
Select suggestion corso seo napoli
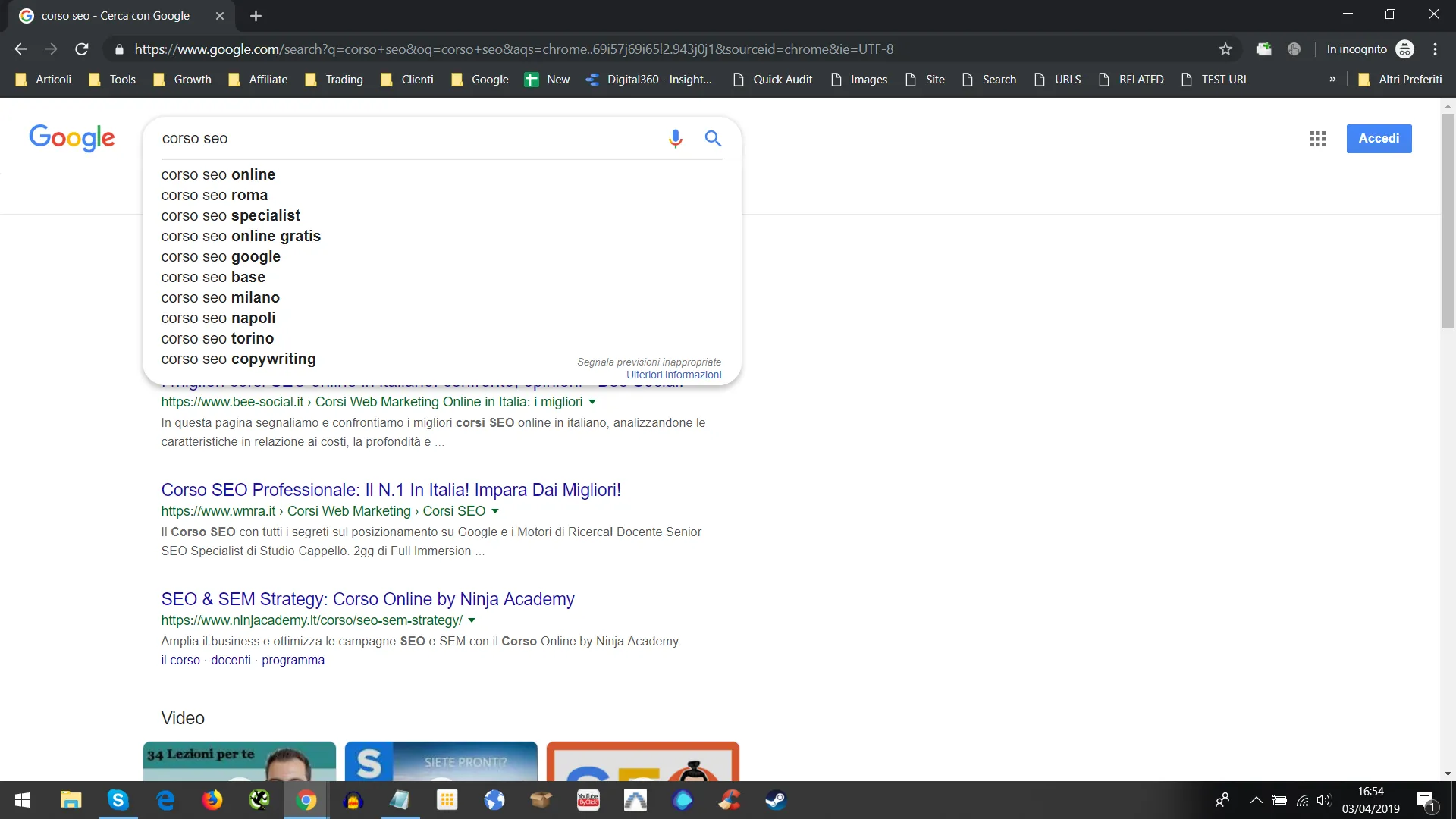click(x=441, y=318)
